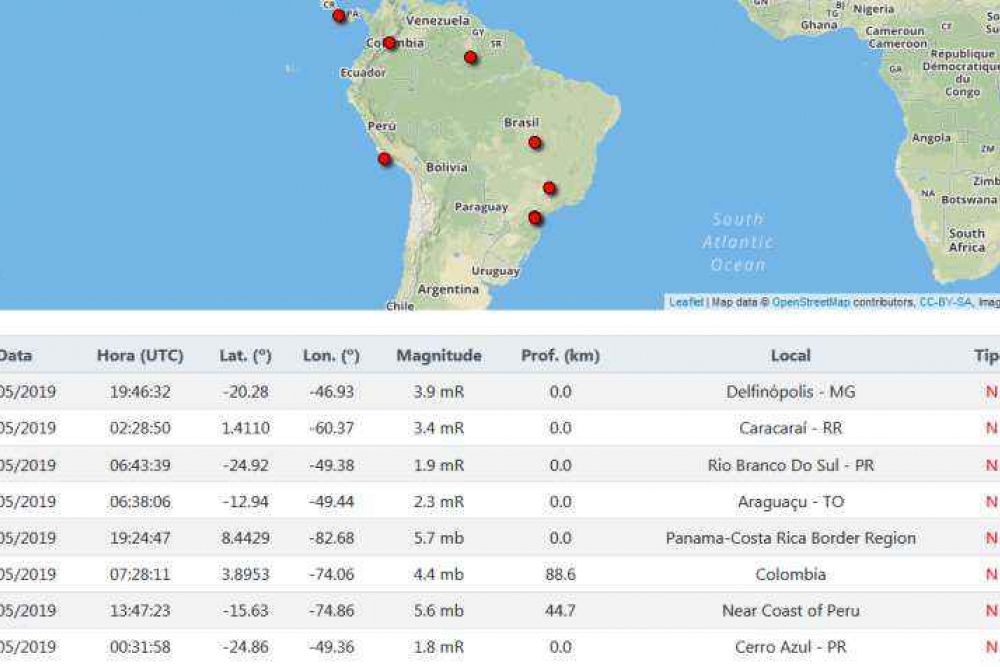Screen dimensions: 1000x667
Task: Click the Magnitude column header
Action: click(x=439, y=355)
